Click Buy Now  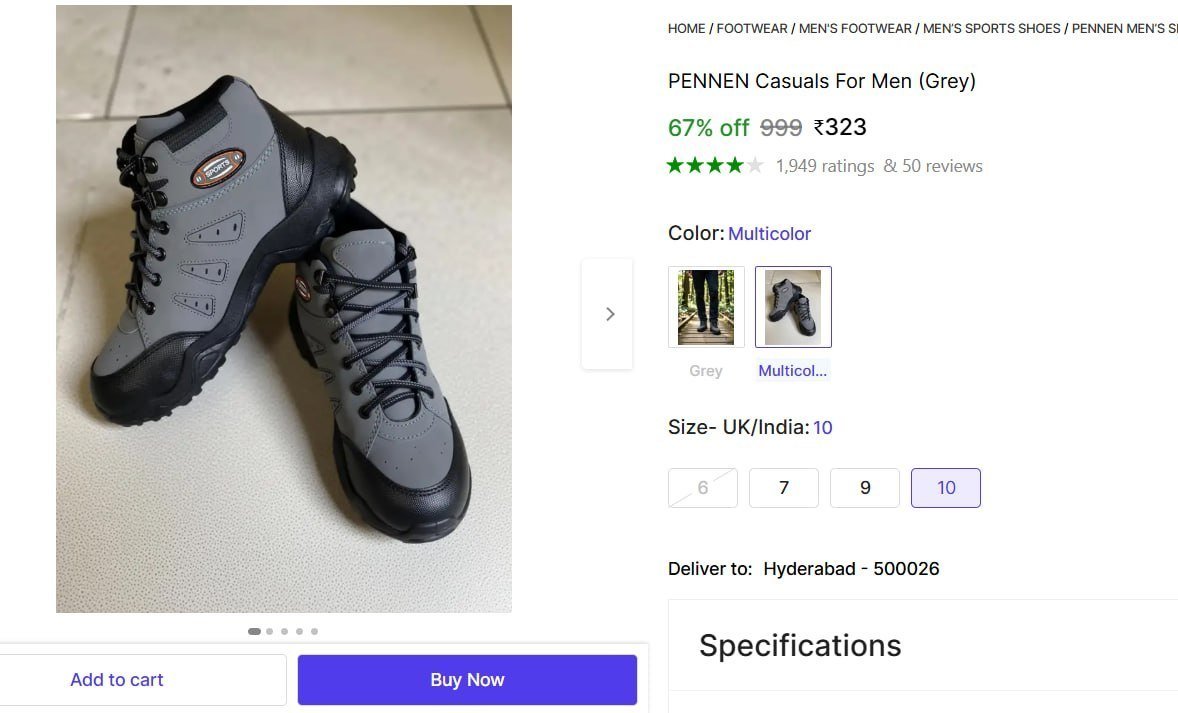[467, 679]
